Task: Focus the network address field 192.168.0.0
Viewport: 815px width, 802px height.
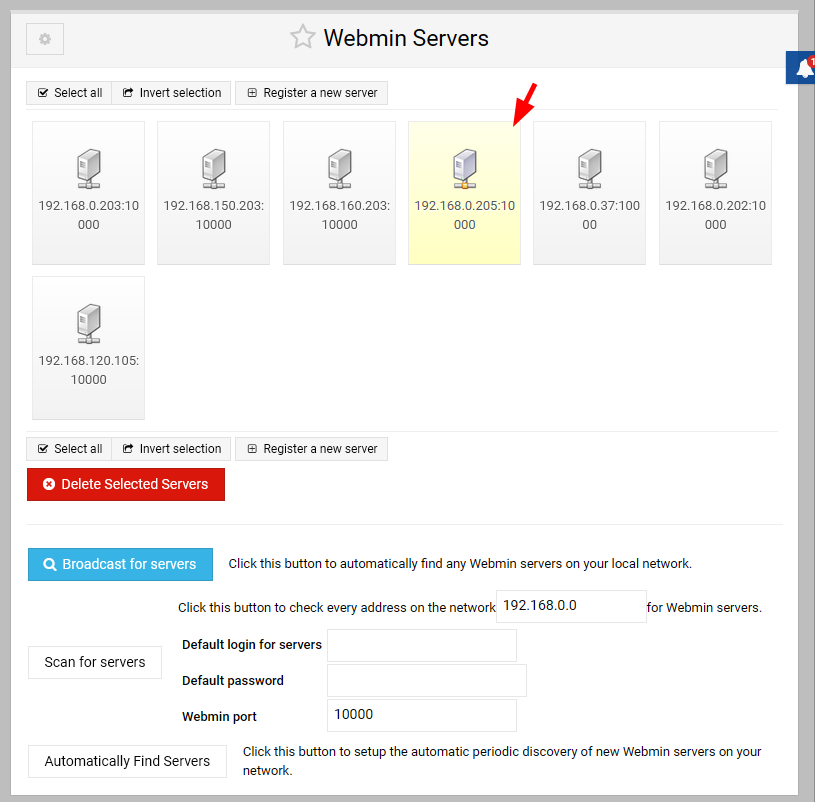Action: tap(571, 606)
